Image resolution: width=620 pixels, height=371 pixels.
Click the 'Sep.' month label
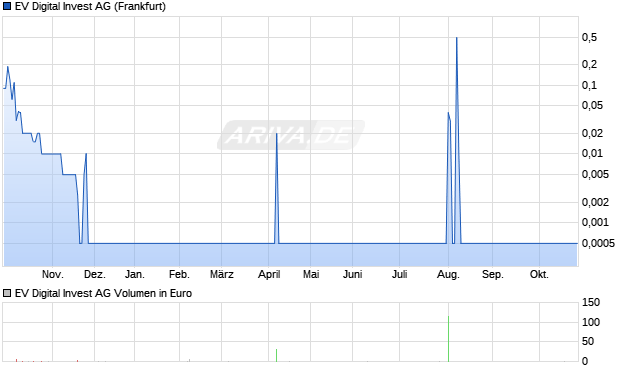pos(493,274)
